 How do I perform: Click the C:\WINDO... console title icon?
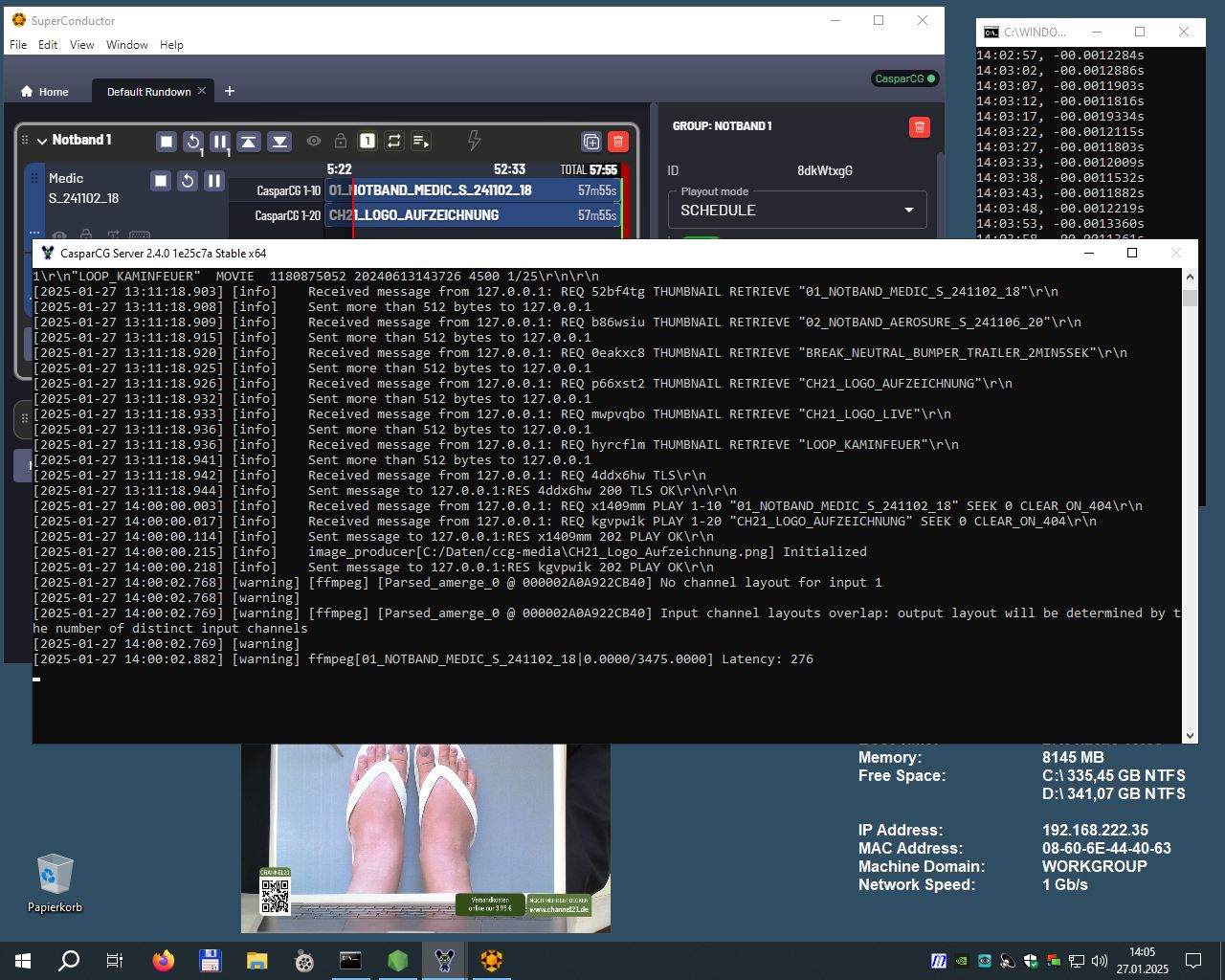click(x=991, y=32)
